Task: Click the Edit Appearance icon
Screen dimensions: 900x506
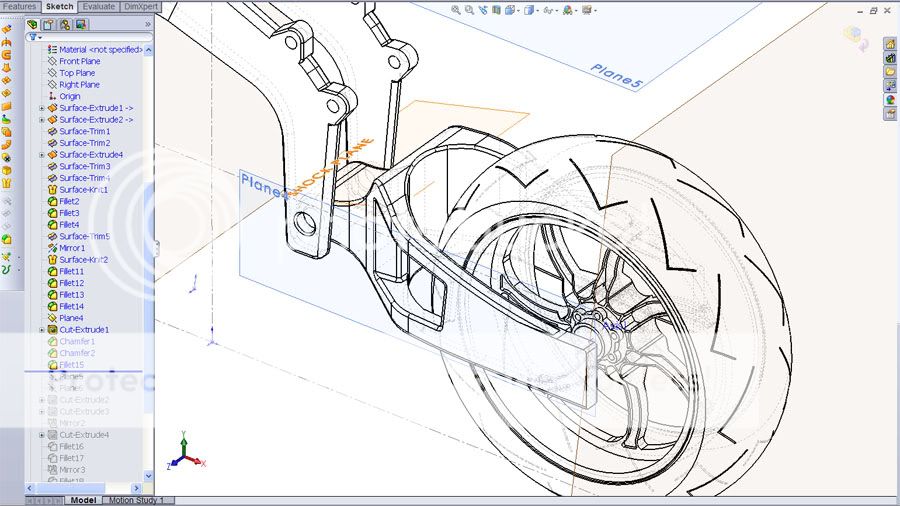Action: [568, 10]
